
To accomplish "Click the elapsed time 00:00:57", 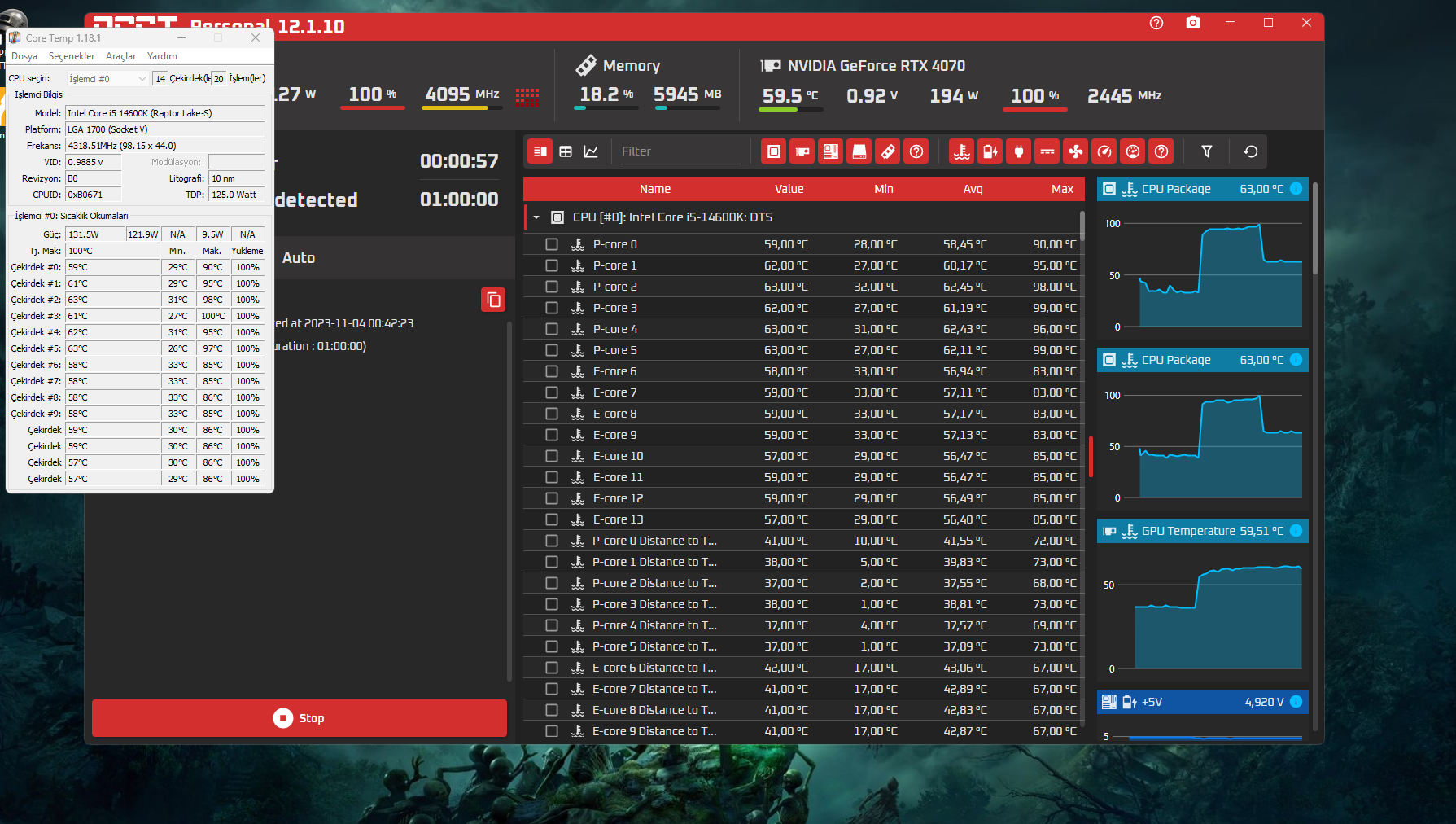I will [459, 161].
